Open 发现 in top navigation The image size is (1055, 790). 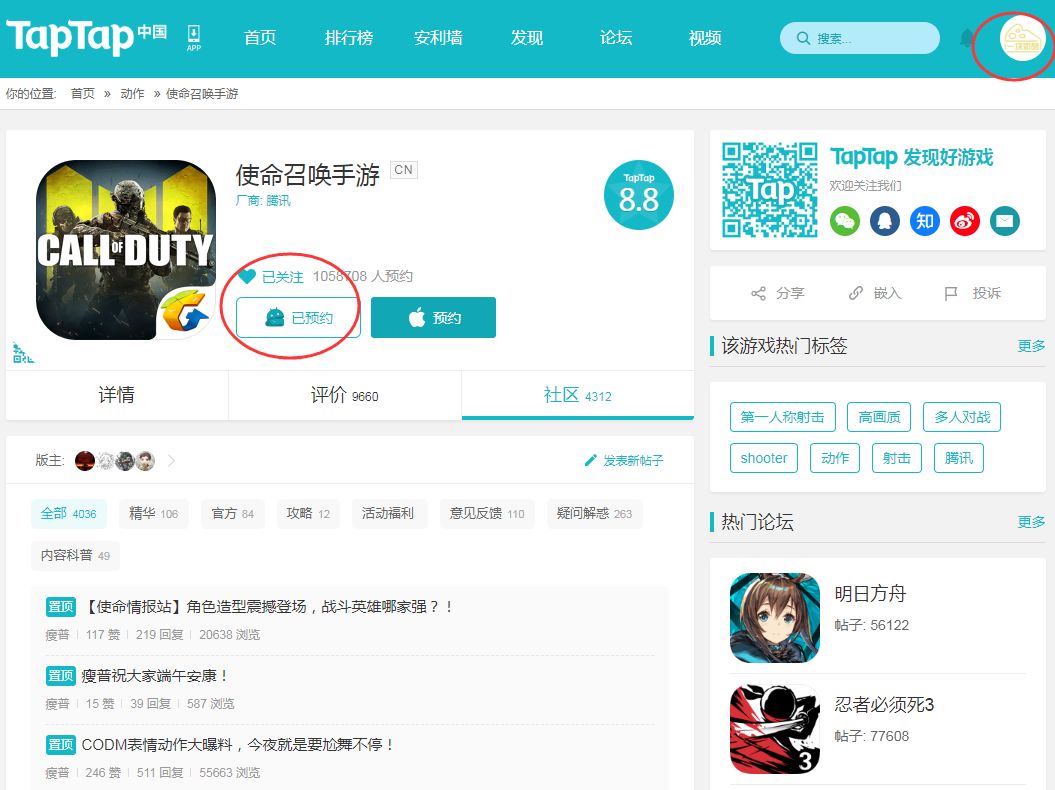[527, 38]
